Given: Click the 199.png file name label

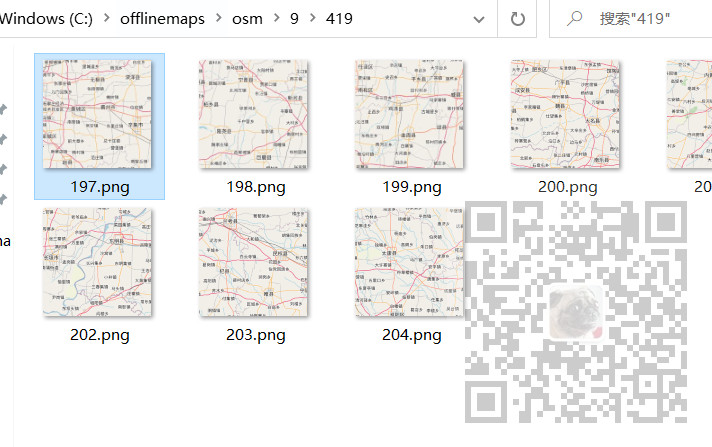Looking at the screenshot, I should [x=411, y=187].
